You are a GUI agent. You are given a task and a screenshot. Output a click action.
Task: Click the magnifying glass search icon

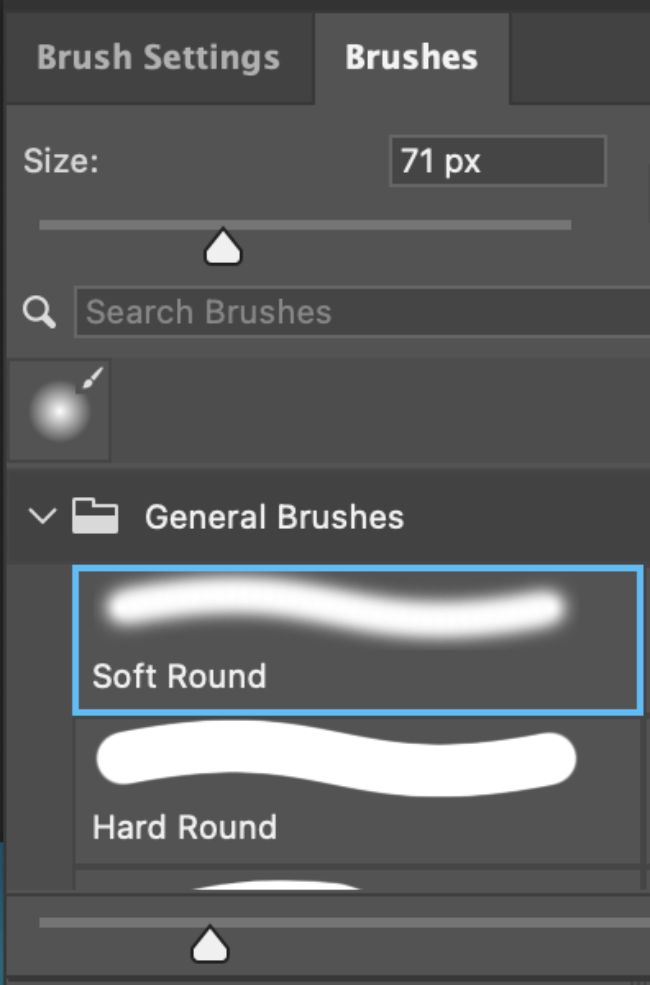[x=40, y=313]
